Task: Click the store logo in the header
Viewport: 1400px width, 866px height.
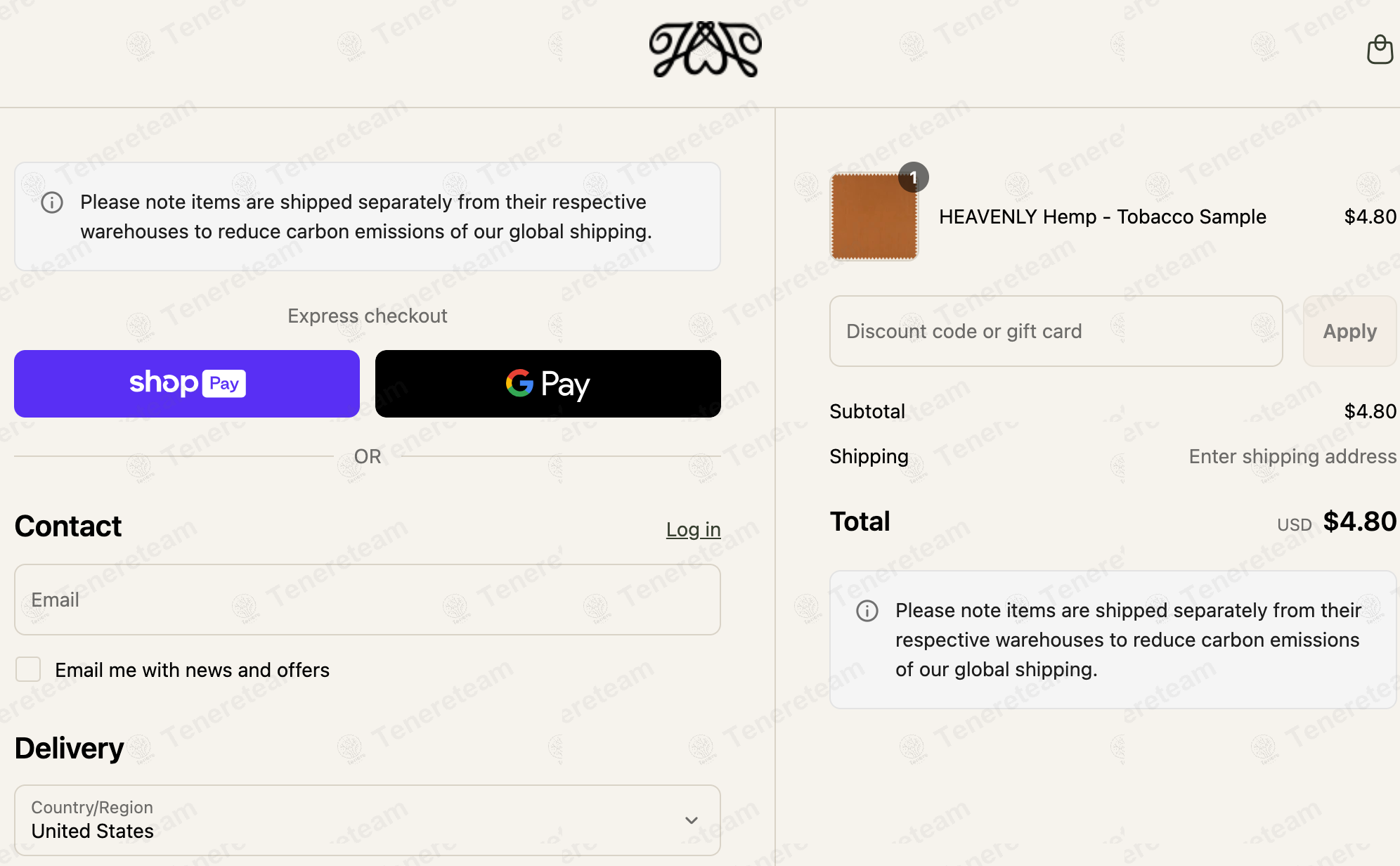Action: [x=705, y=49]
